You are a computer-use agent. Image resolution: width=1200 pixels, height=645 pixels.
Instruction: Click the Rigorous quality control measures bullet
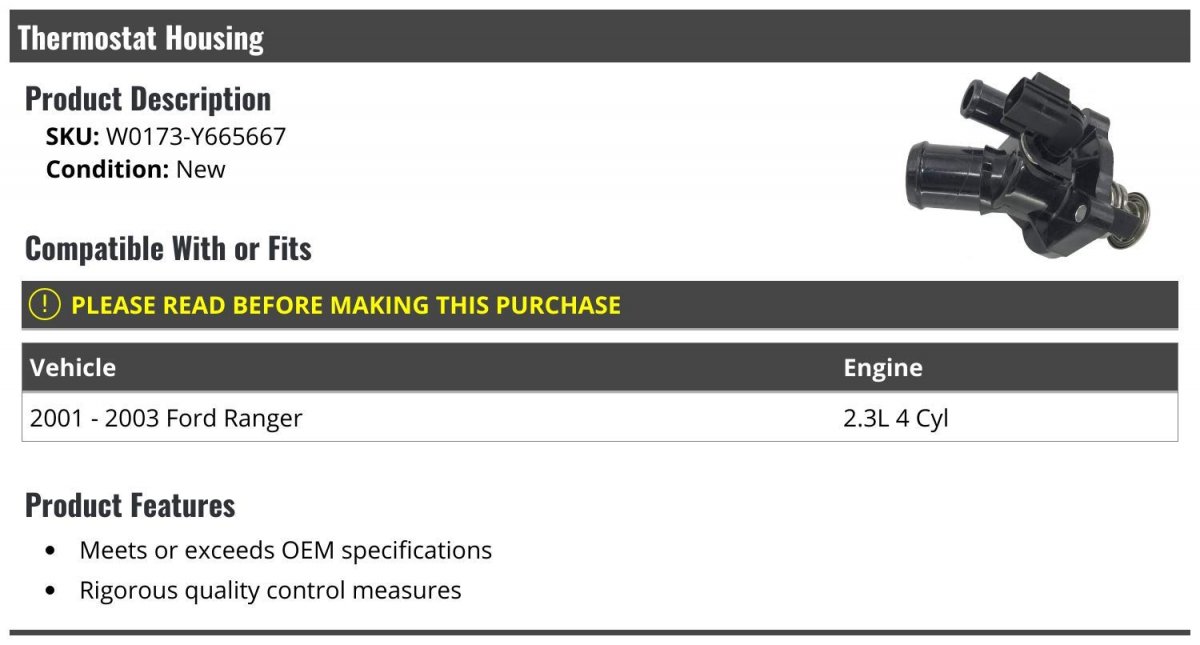(271, 590)
